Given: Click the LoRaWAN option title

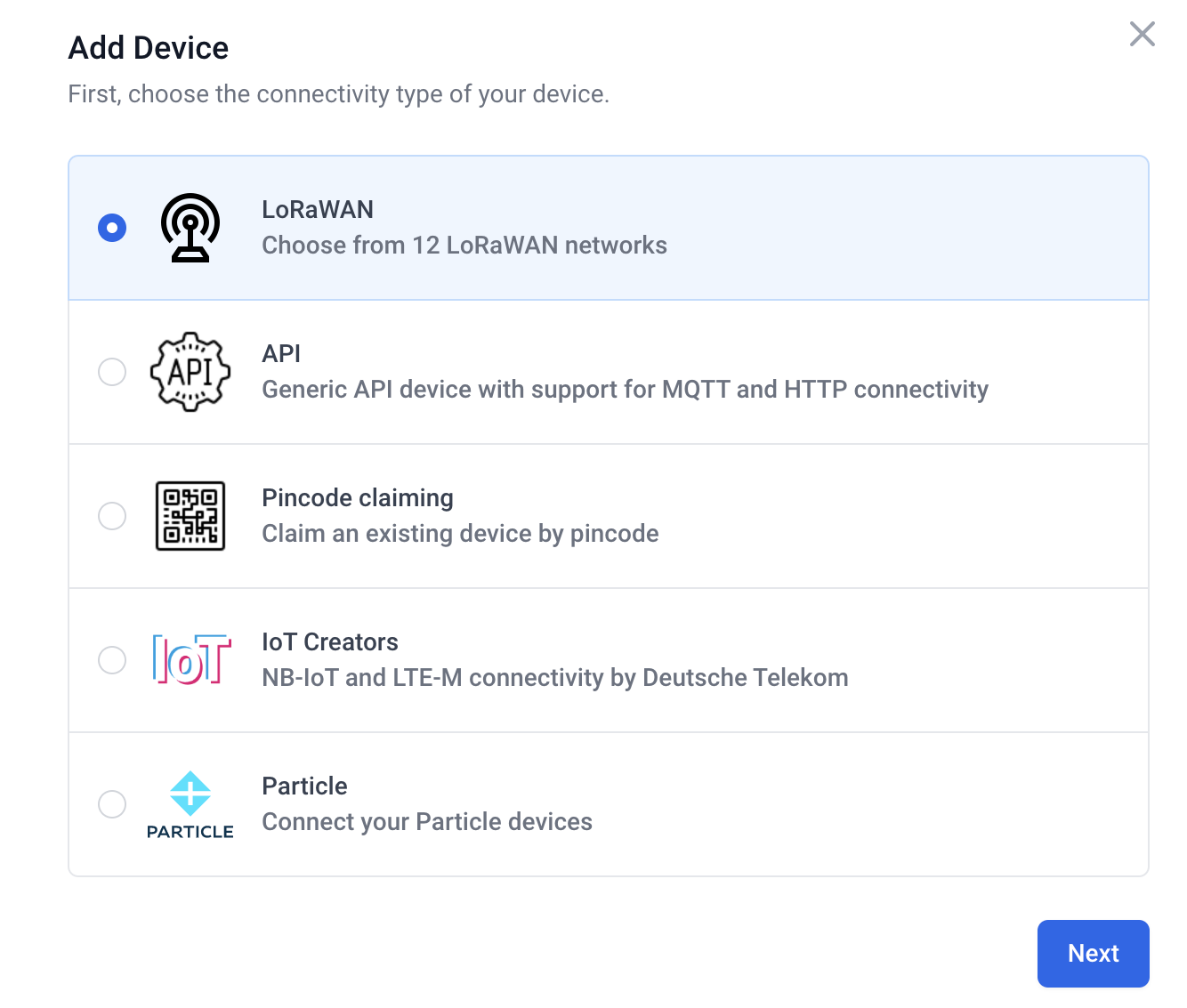Looking at the screenshot, I should (318, 210).
